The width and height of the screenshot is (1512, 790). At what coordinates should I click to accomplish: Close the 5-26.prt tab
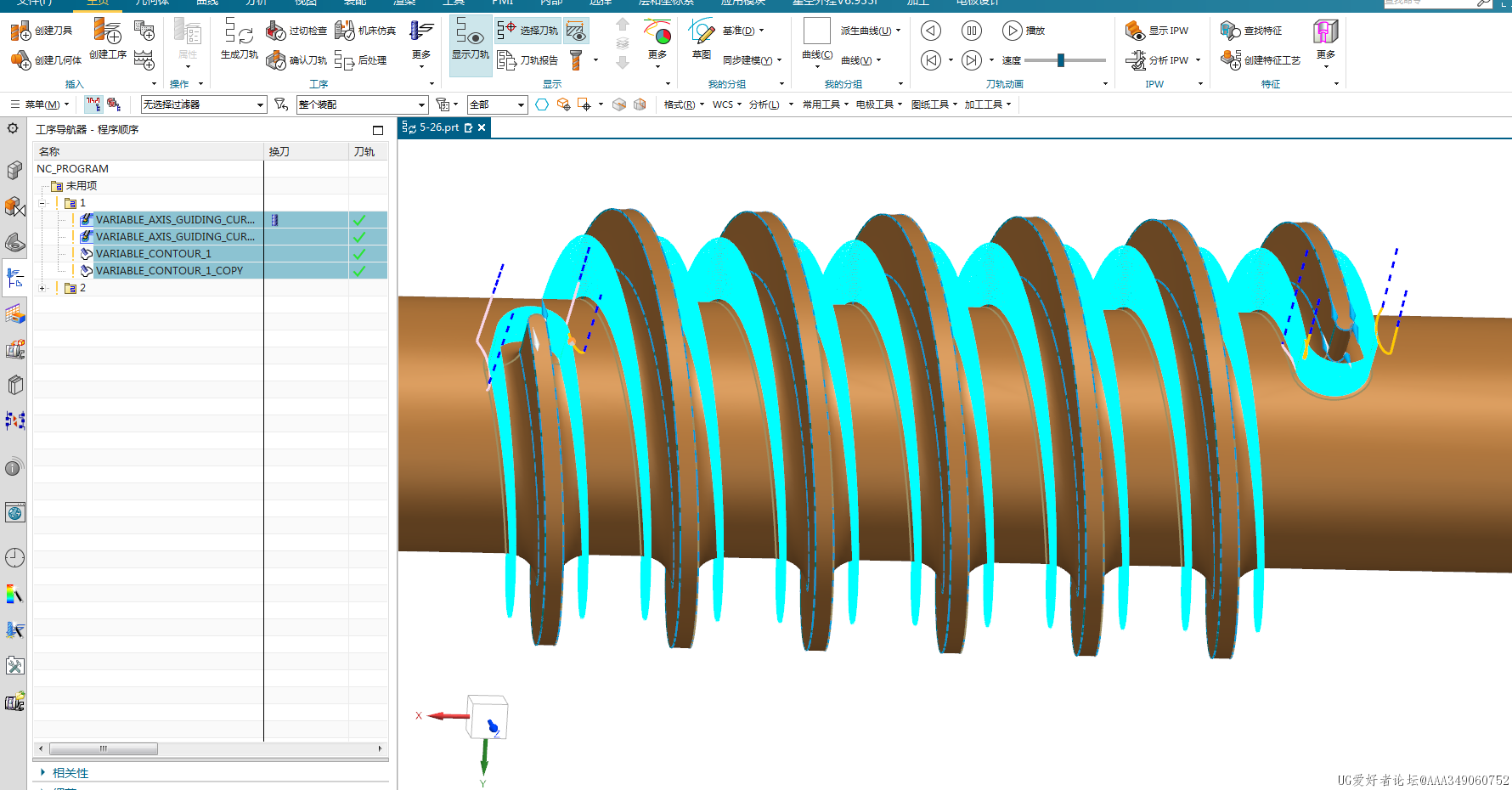(482, 127)
